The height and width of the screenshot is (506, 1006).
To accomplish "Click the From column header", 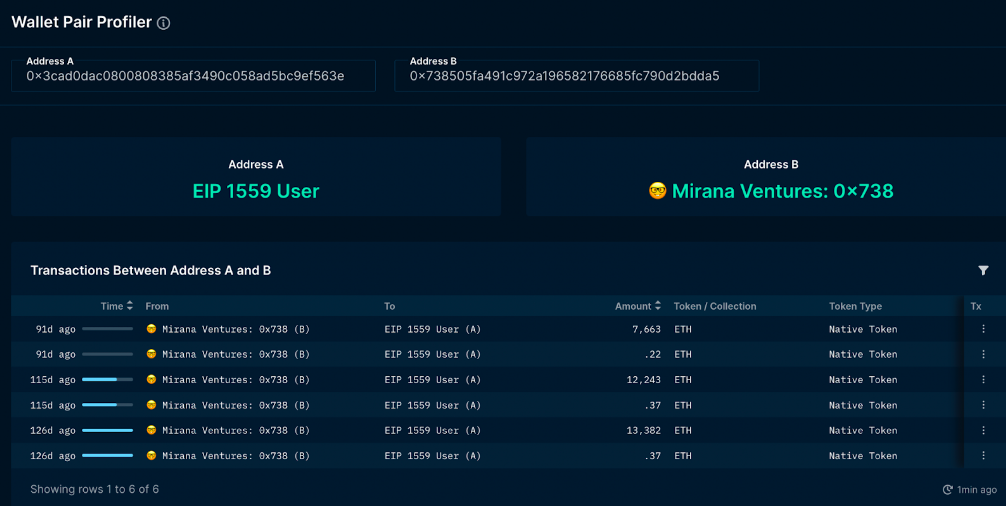I will (x=157, y=307).
